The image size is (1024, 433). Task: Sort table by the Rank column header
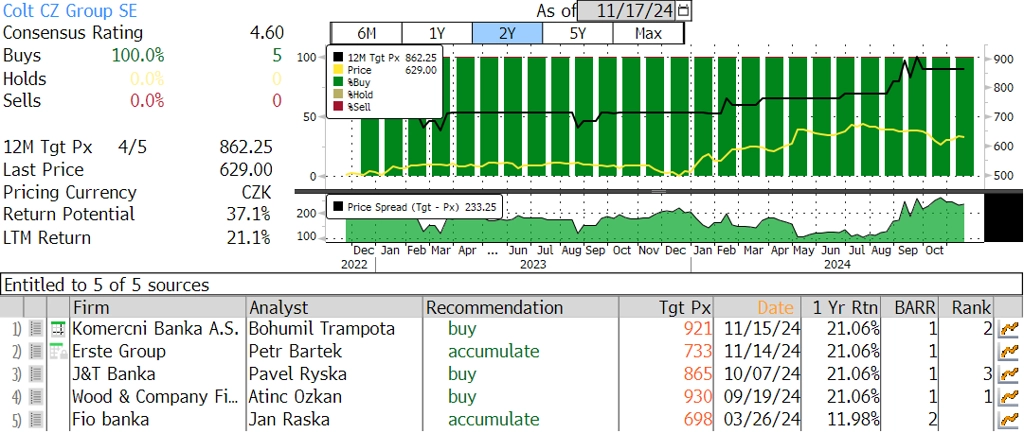pyautogui.click(x=968, y=307)
